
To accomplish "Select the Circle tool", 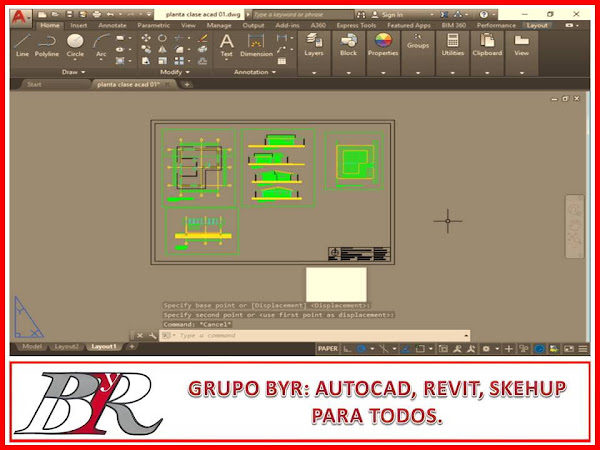I will [x=75, y=45].
